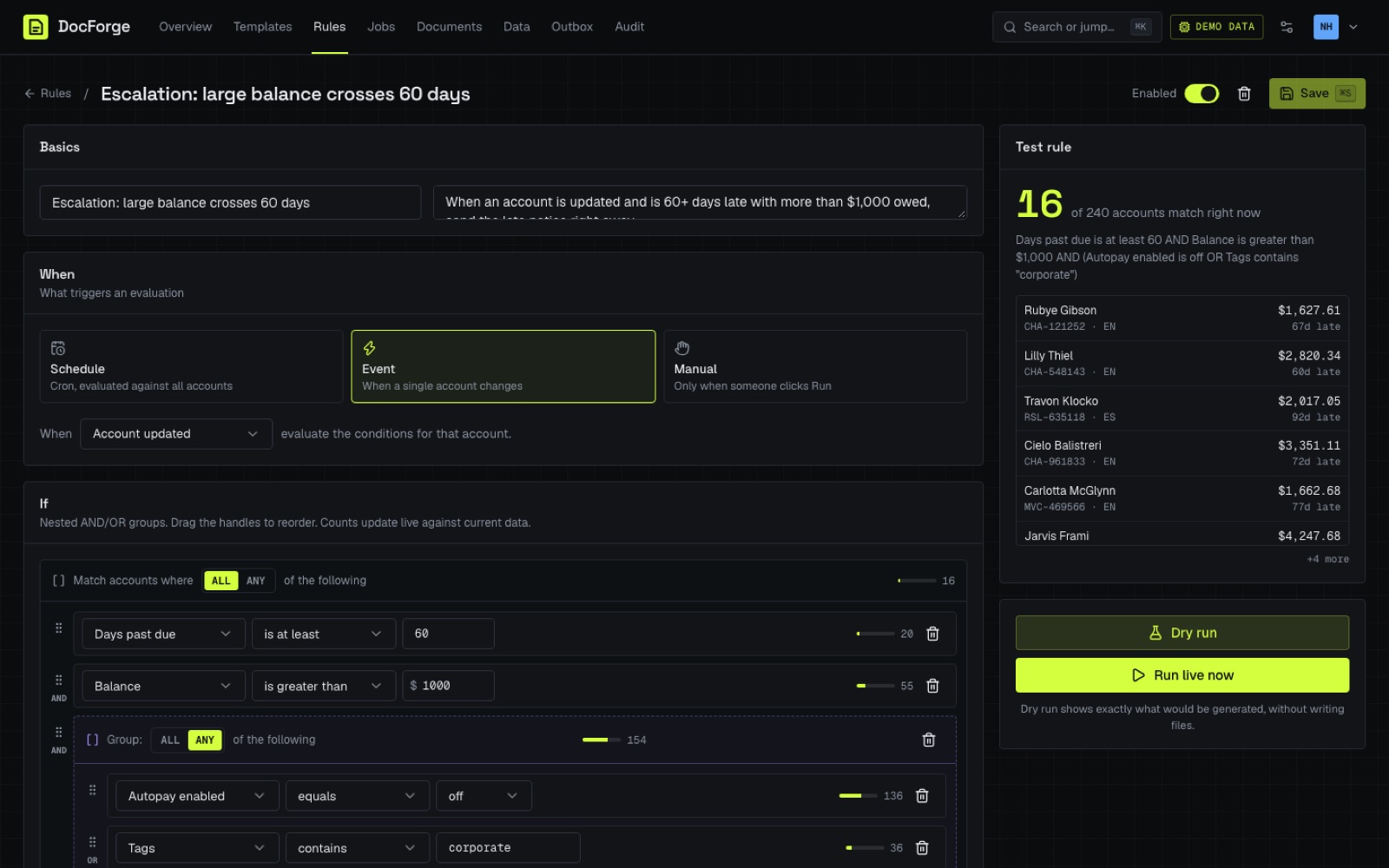Grab the drag handle for Days past due row
The width and height of the screenshot is (1389, 868).
tap(59, 628)
